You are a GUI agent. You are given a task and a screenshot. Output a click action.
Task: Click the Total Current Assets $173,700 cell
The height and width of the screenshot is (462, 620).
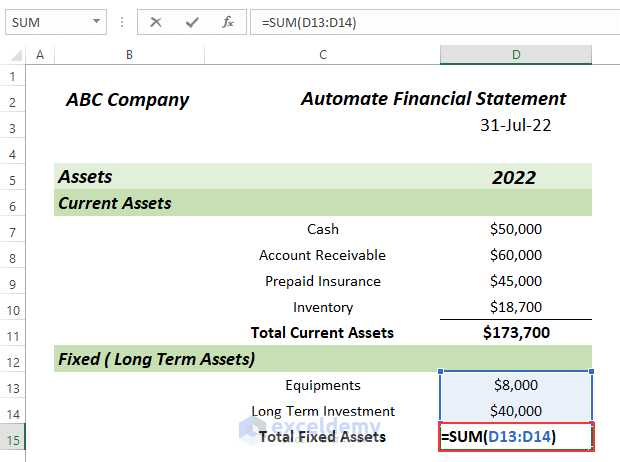pyautogui.click(x=516, y=333)
